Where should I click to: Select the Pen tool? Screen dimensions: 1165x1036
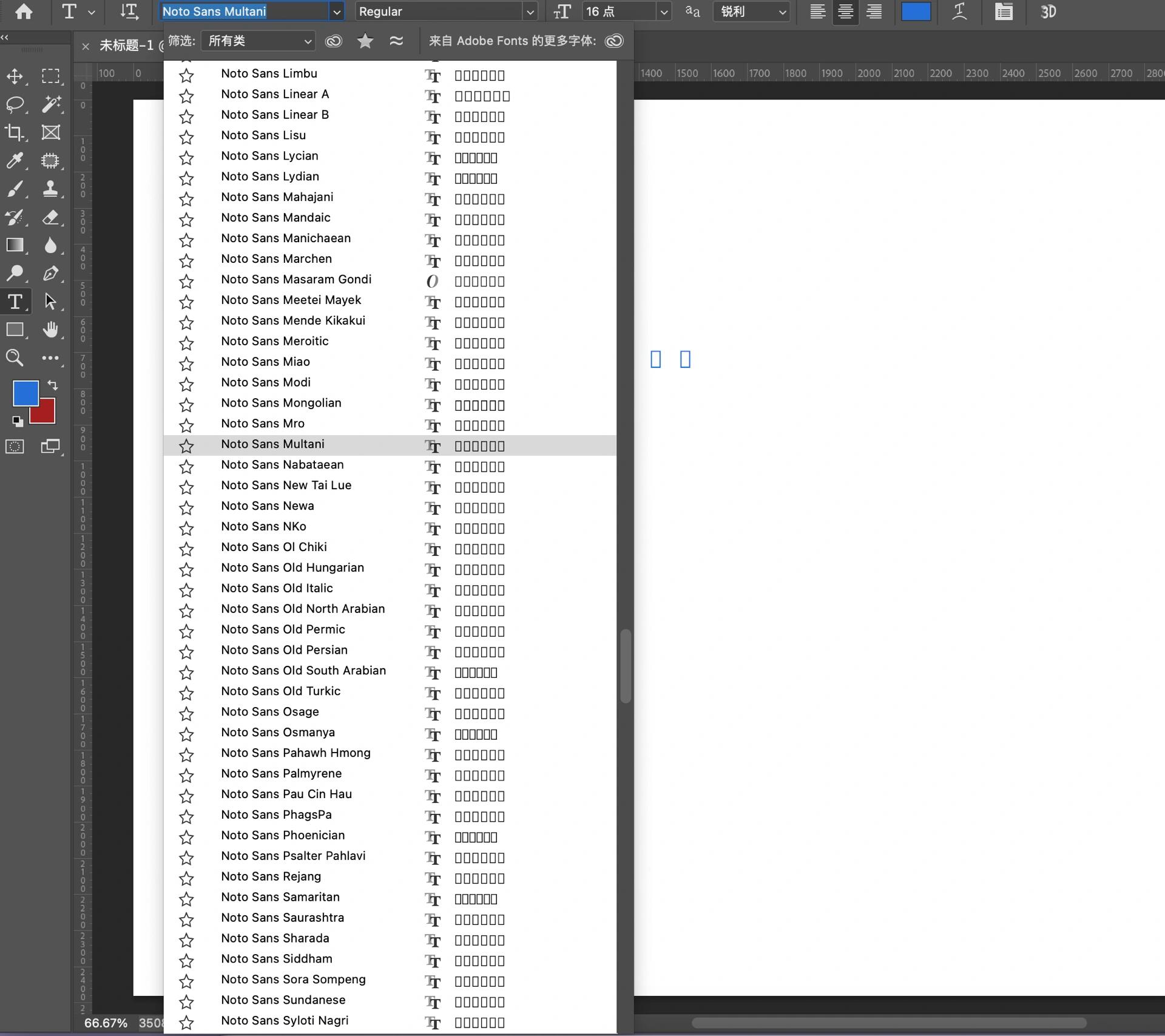(50, 273)
